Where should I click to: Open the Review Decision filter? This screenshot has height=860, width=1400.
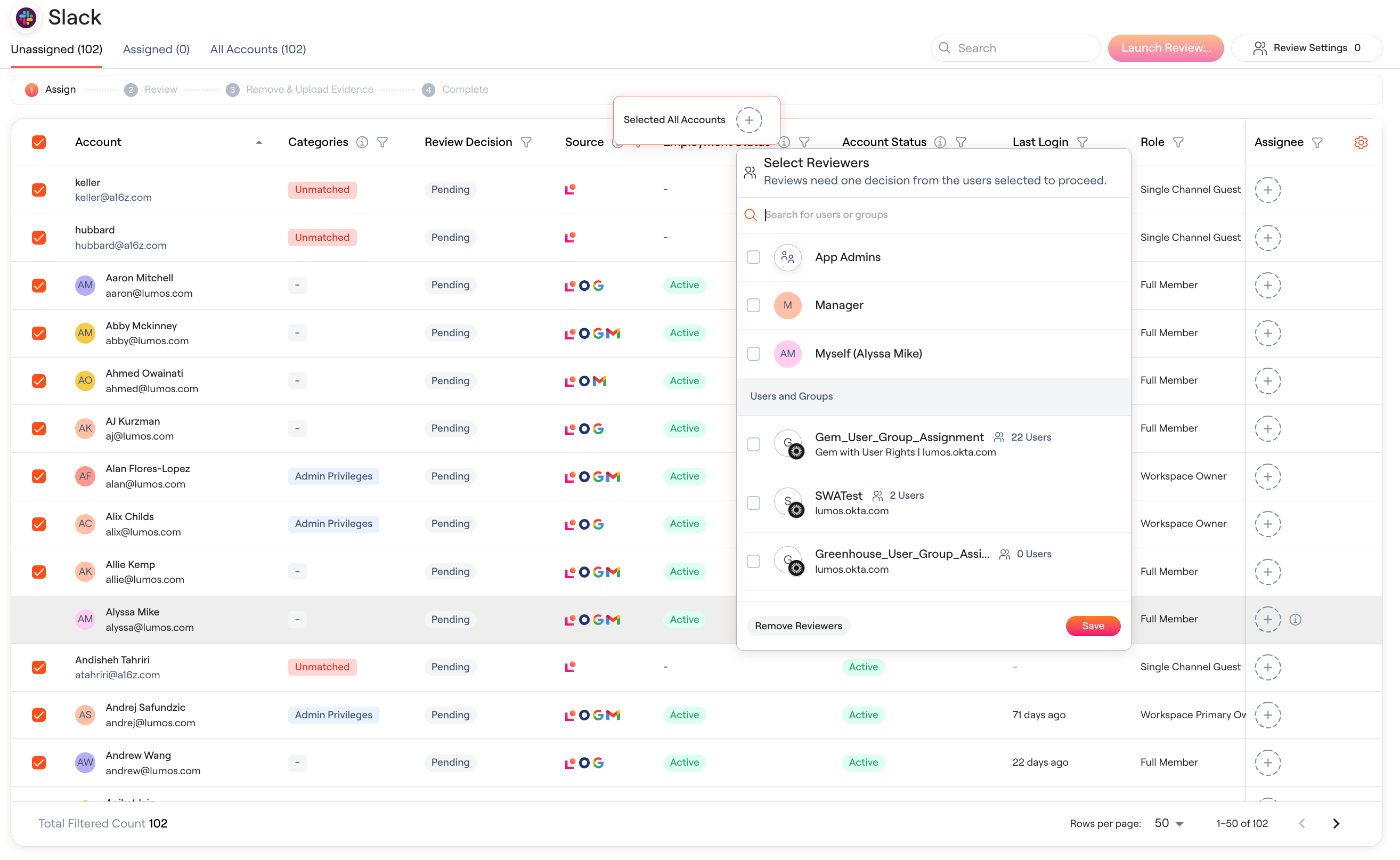526,142
